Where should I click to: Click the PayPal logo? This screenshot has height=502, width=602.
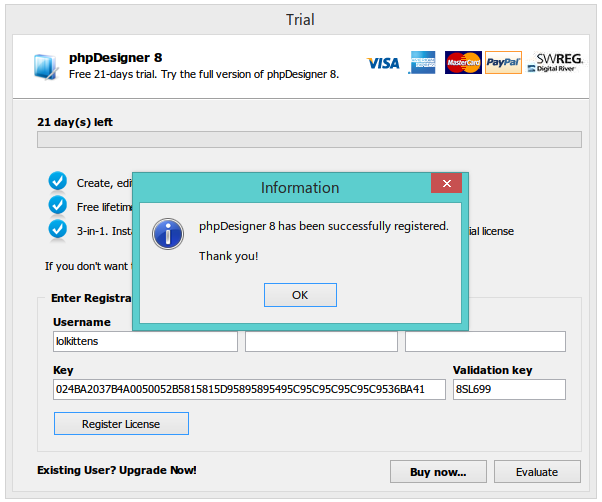[503, 62]
